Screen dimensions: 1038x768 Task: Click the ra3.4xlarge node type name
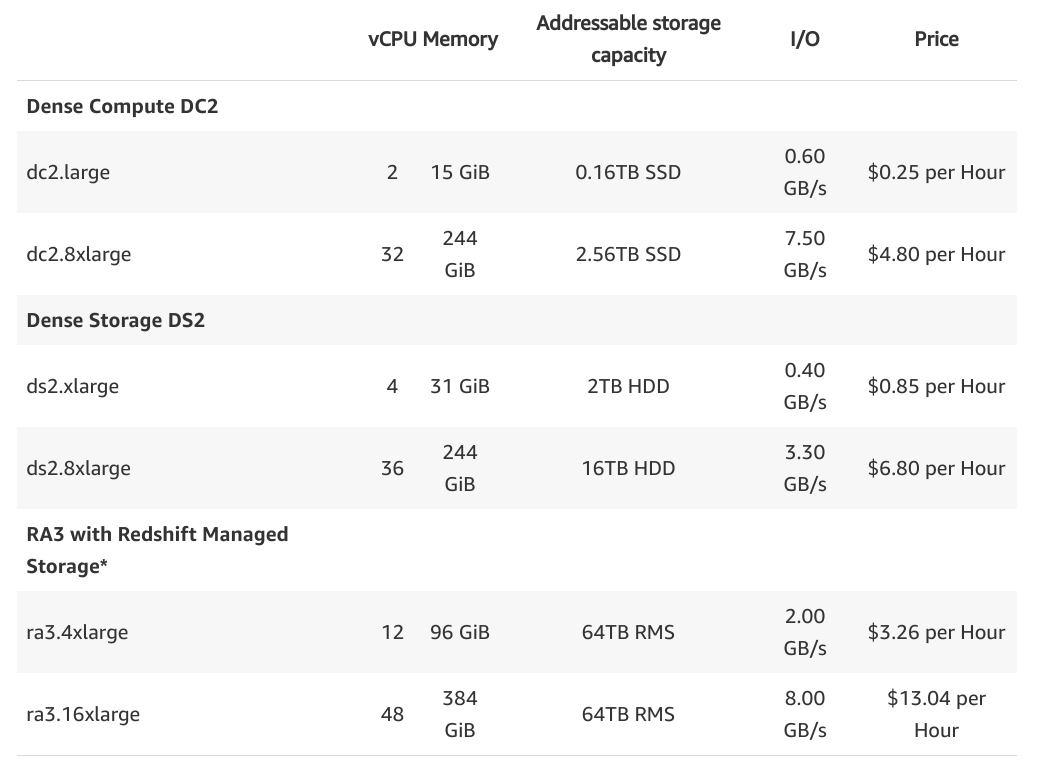(77, 632)
